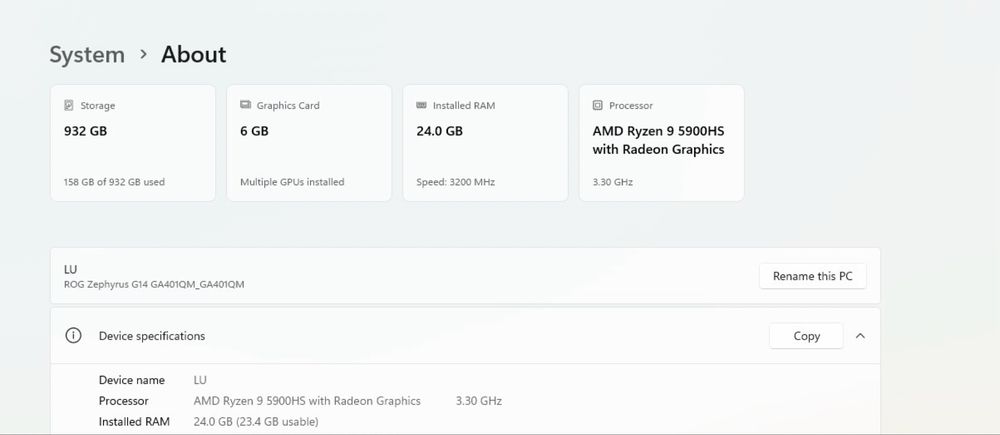Image resolution: width=1000 pixels, height=435 pixels.
Task: Click the Graphics Card icon
Action: [x=245, y=105]
